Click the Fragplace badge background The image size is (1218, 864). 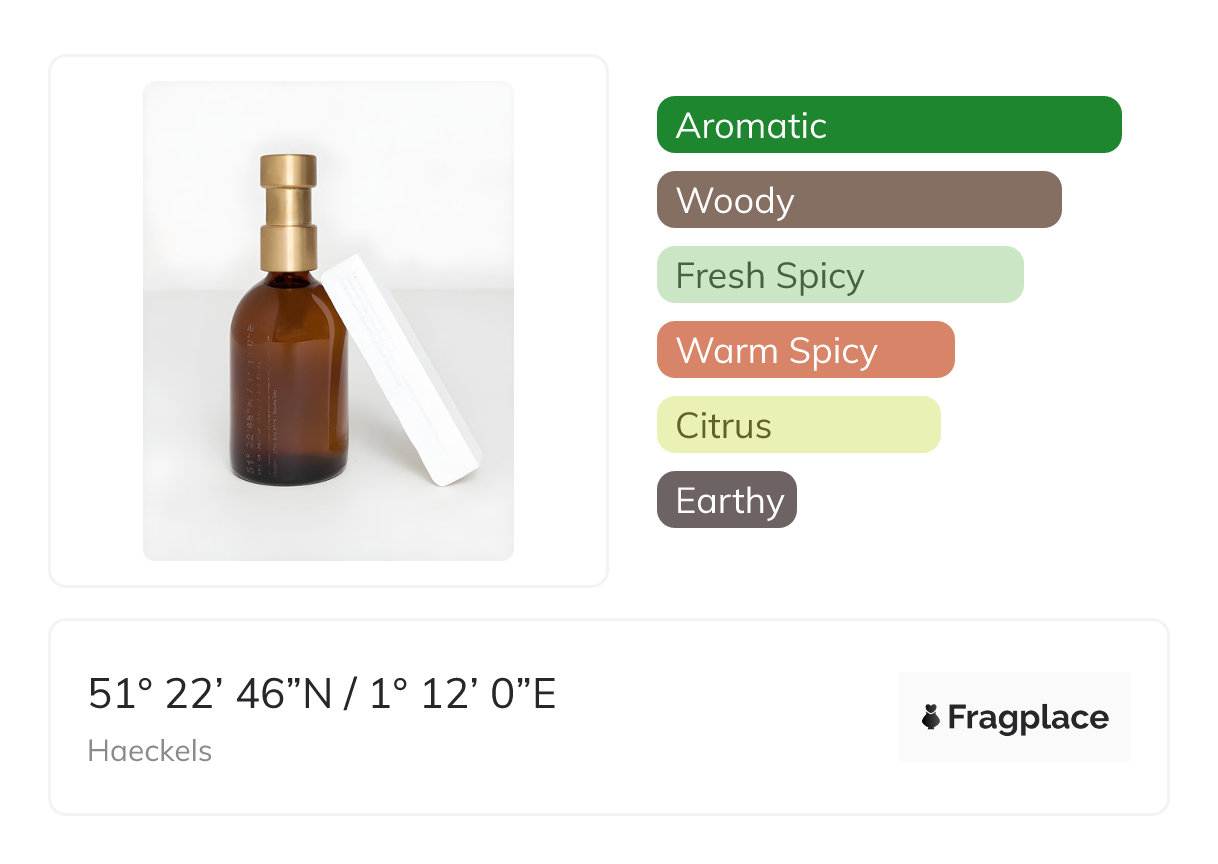tap(1015, 690)
